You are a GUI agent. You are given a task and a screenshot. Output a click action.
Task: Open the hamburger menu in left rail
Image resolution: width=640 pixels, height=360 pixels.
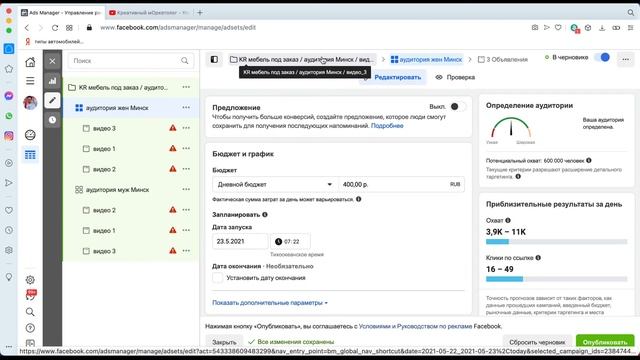[x=30, y=81]
